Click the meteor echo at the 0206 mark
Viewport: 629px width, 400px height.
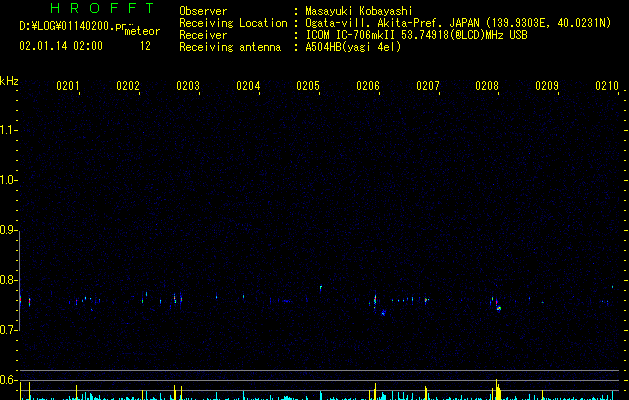[x=375, y=300]
